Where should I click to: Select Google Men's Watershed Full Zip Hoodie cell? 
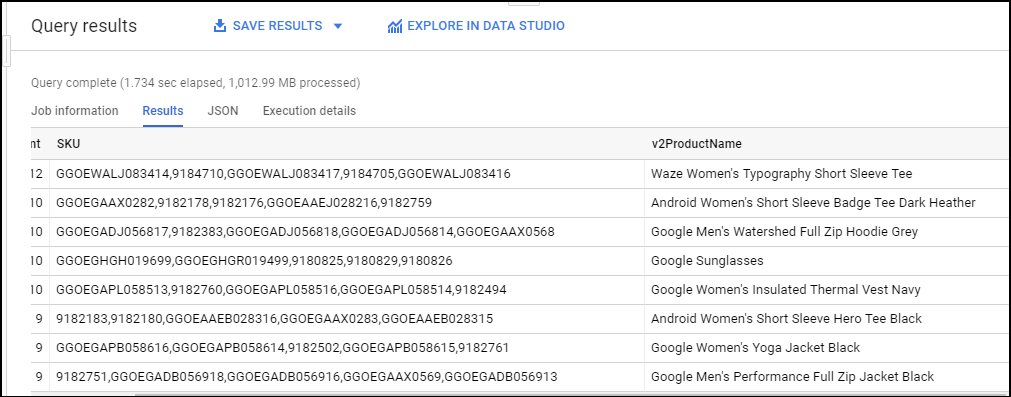click(827, 232)
